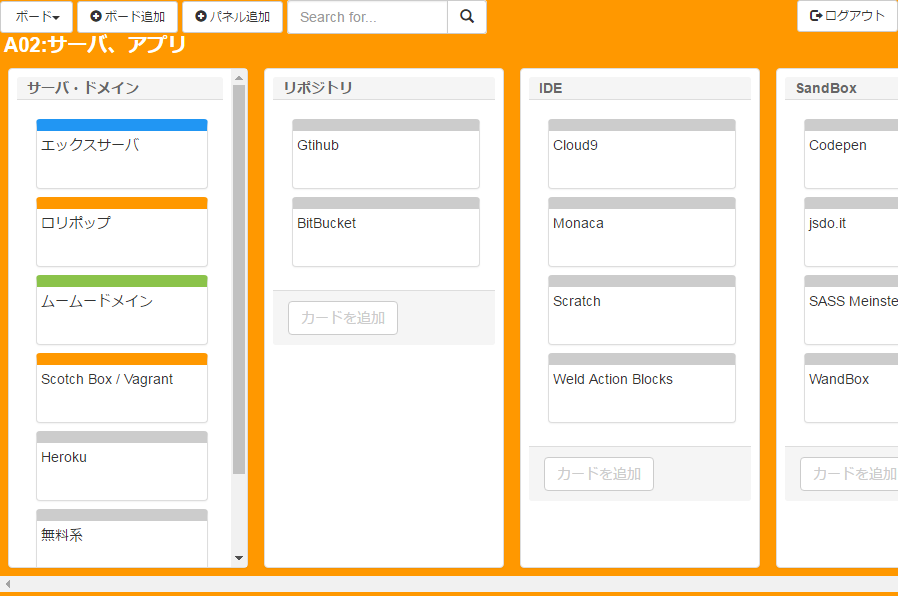The height and width of the screenshot is (596, 898).
Task: Open the ロリポップ card
Action: click(122, 232)
